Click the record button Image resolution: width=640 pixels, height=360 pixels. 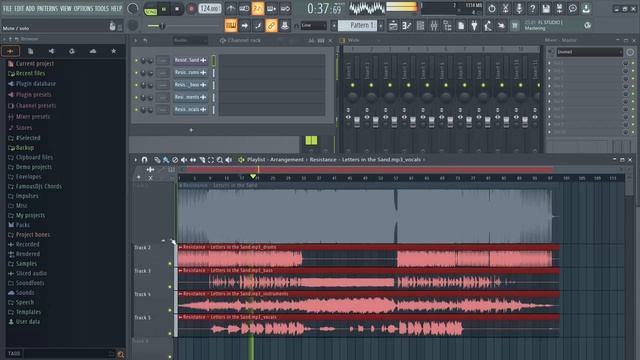[191, 9]
